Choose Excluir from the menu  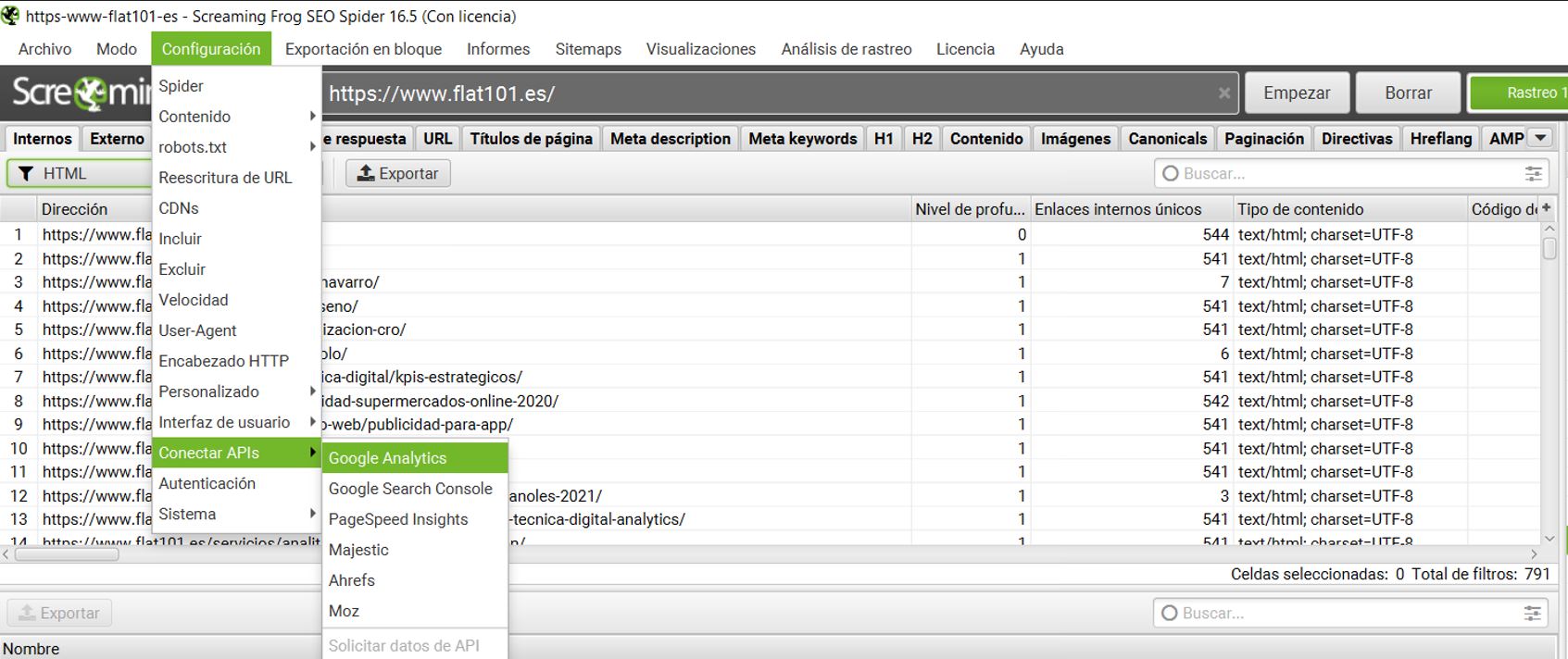coord(237,269)
